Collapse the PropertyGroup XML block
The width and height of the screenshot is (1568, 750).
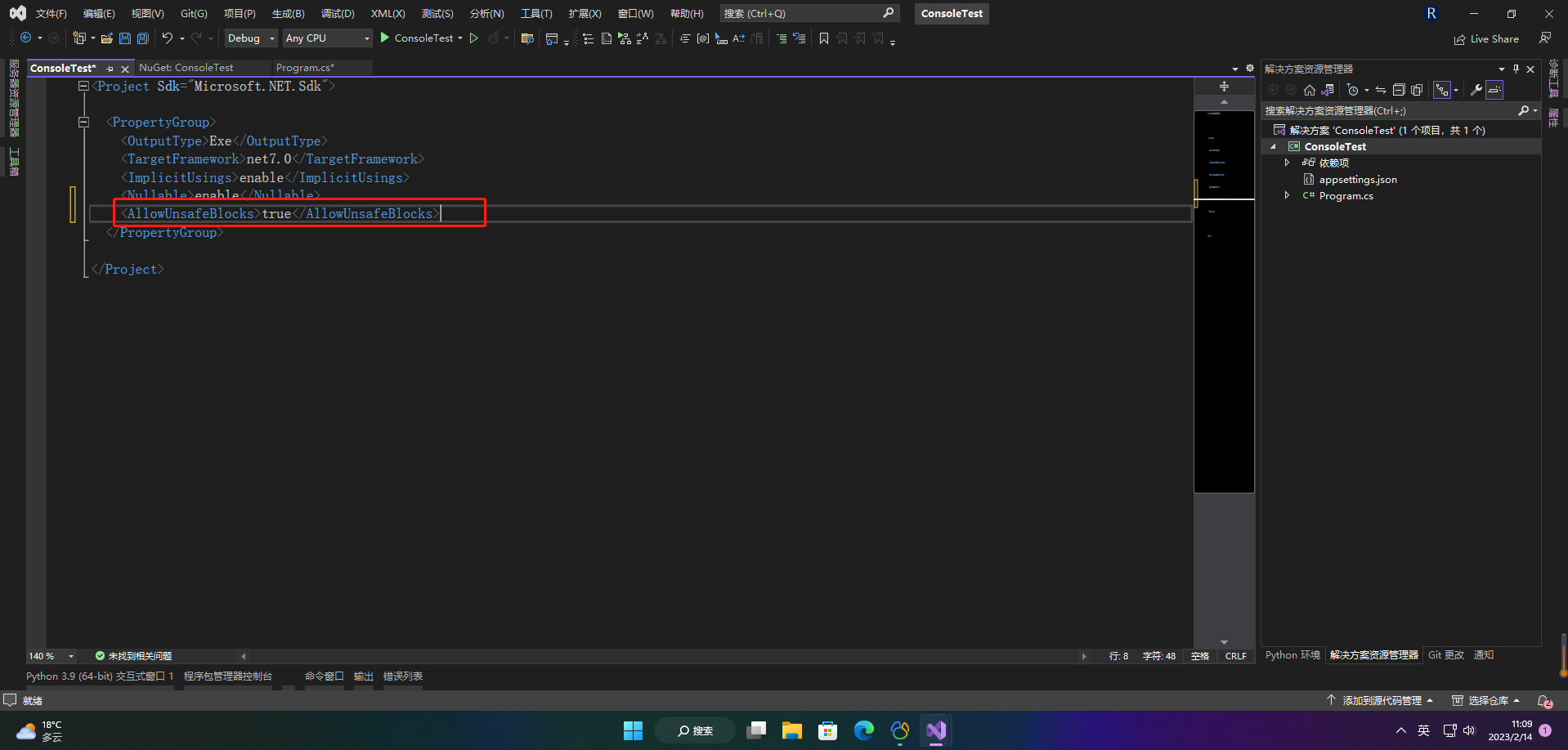(83, 123)
